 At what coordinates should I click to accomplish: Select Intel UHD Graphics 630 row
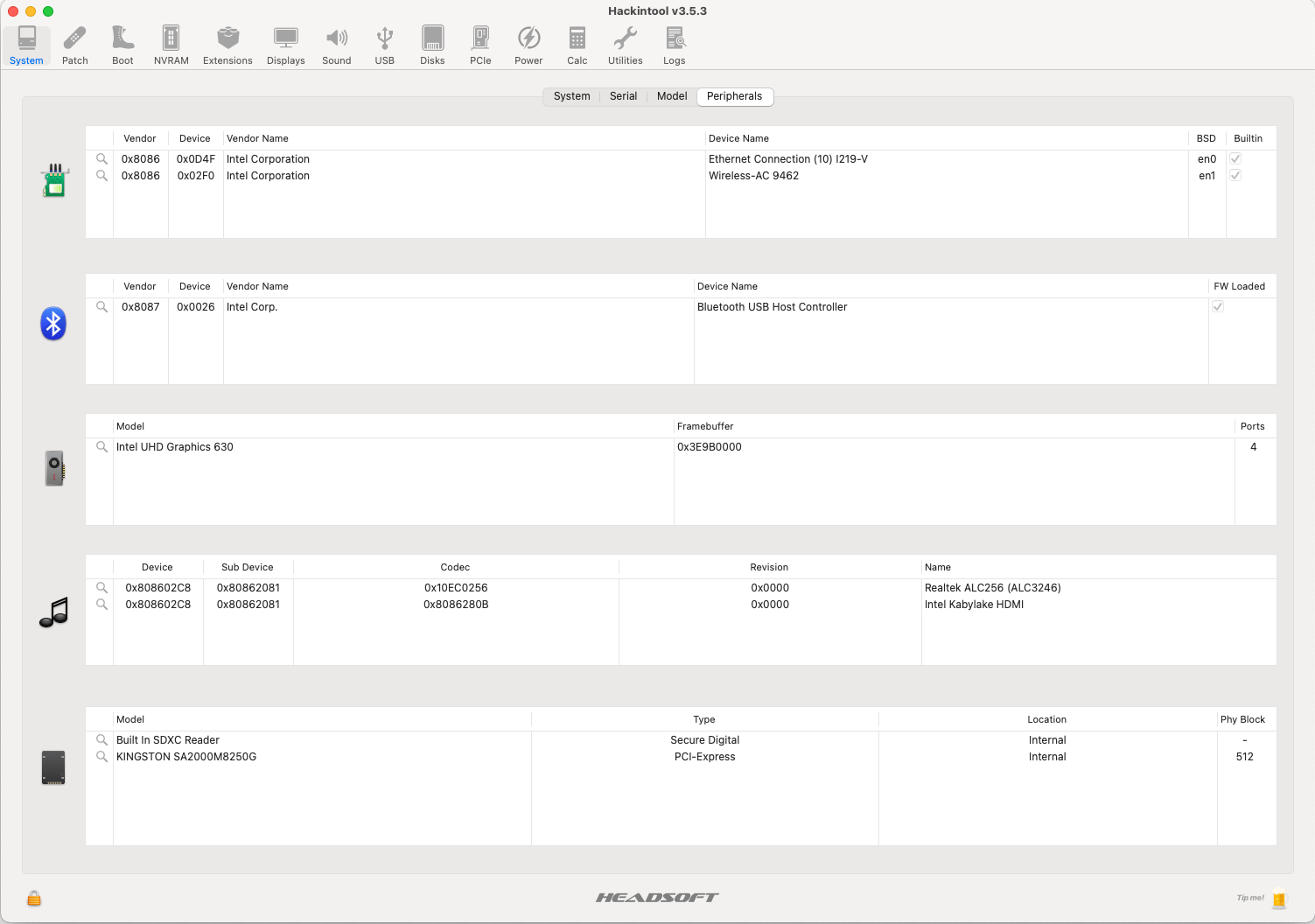681,447
